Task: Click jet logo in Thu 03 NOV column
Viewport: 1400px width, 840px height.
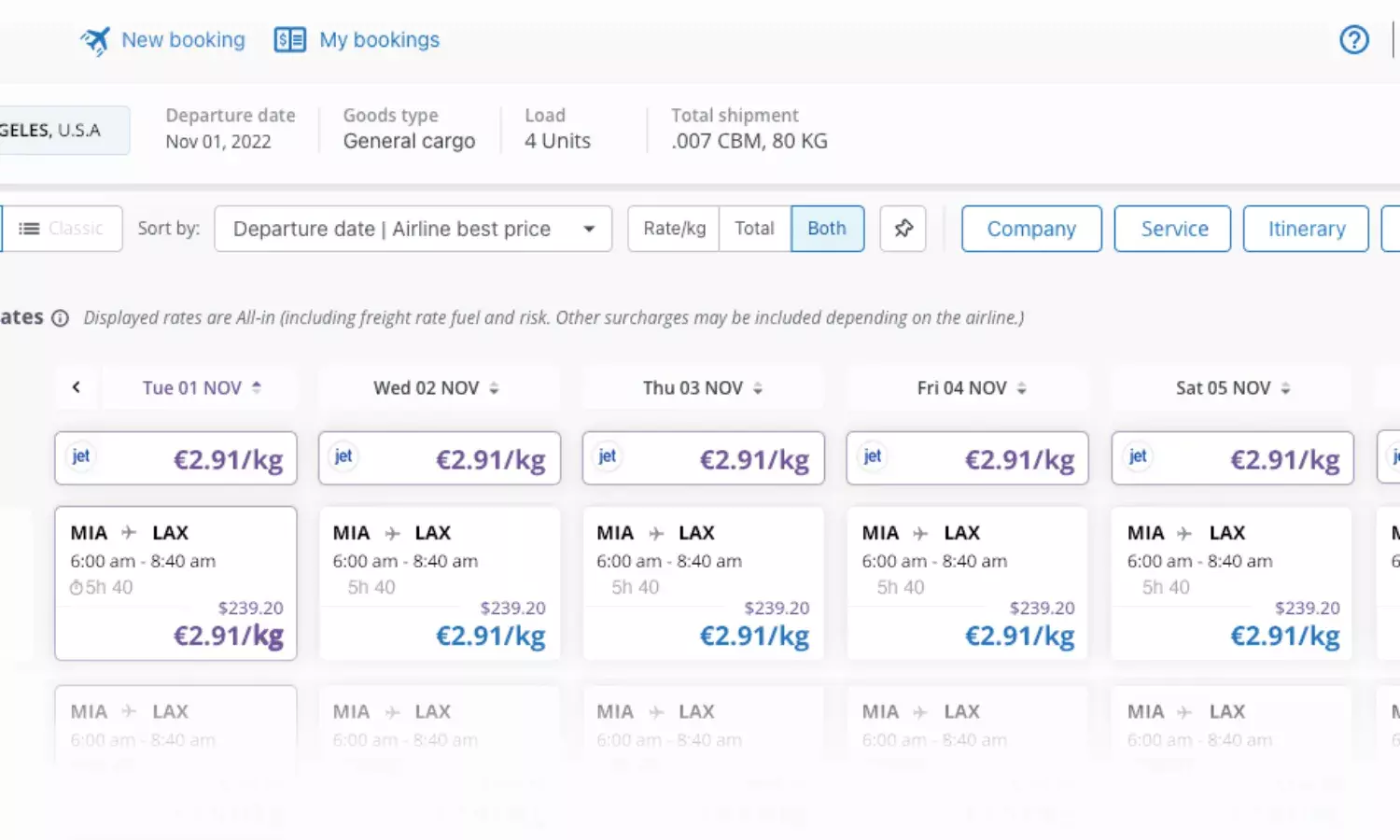Action: (608, 456)
